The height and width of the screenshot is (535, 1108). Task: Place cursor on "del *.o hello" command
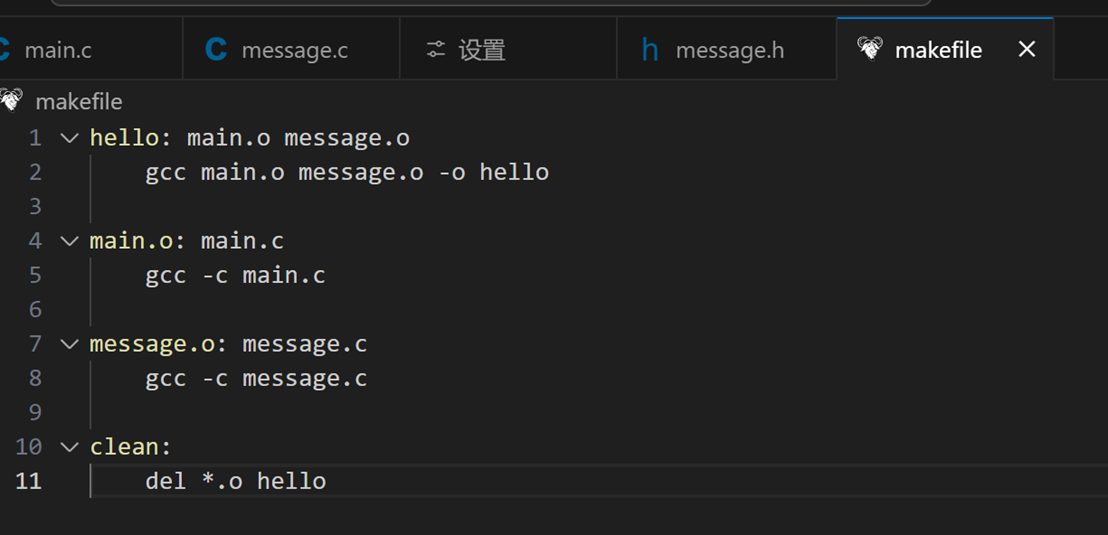click(x=236, y=481)
